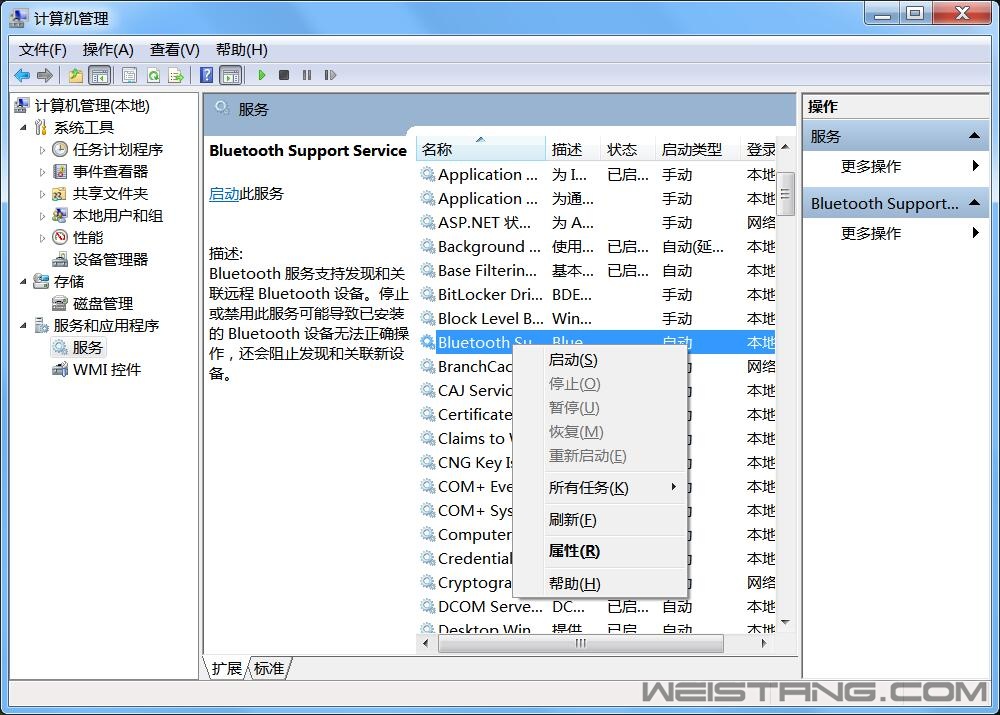Choose 属性(R) in the context menu
The image size is (1000, 715).
(599, 551)
